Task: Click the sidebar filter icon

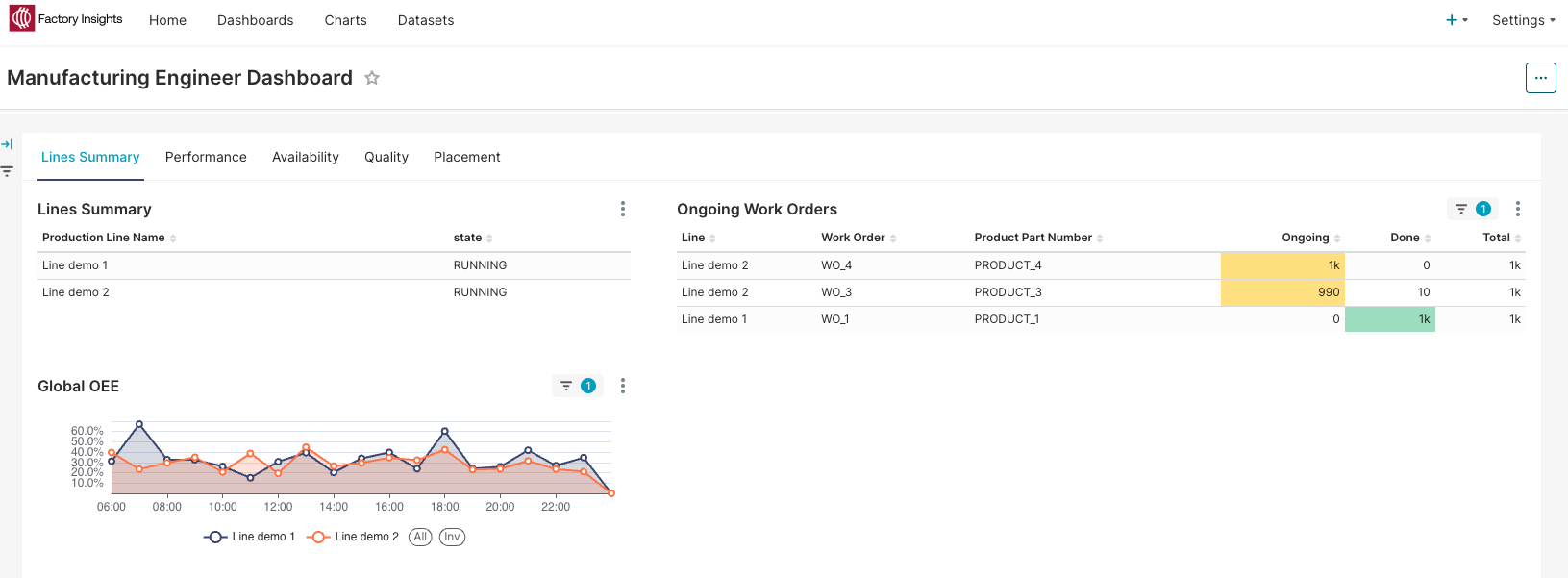Action: (x=7, y=171)
